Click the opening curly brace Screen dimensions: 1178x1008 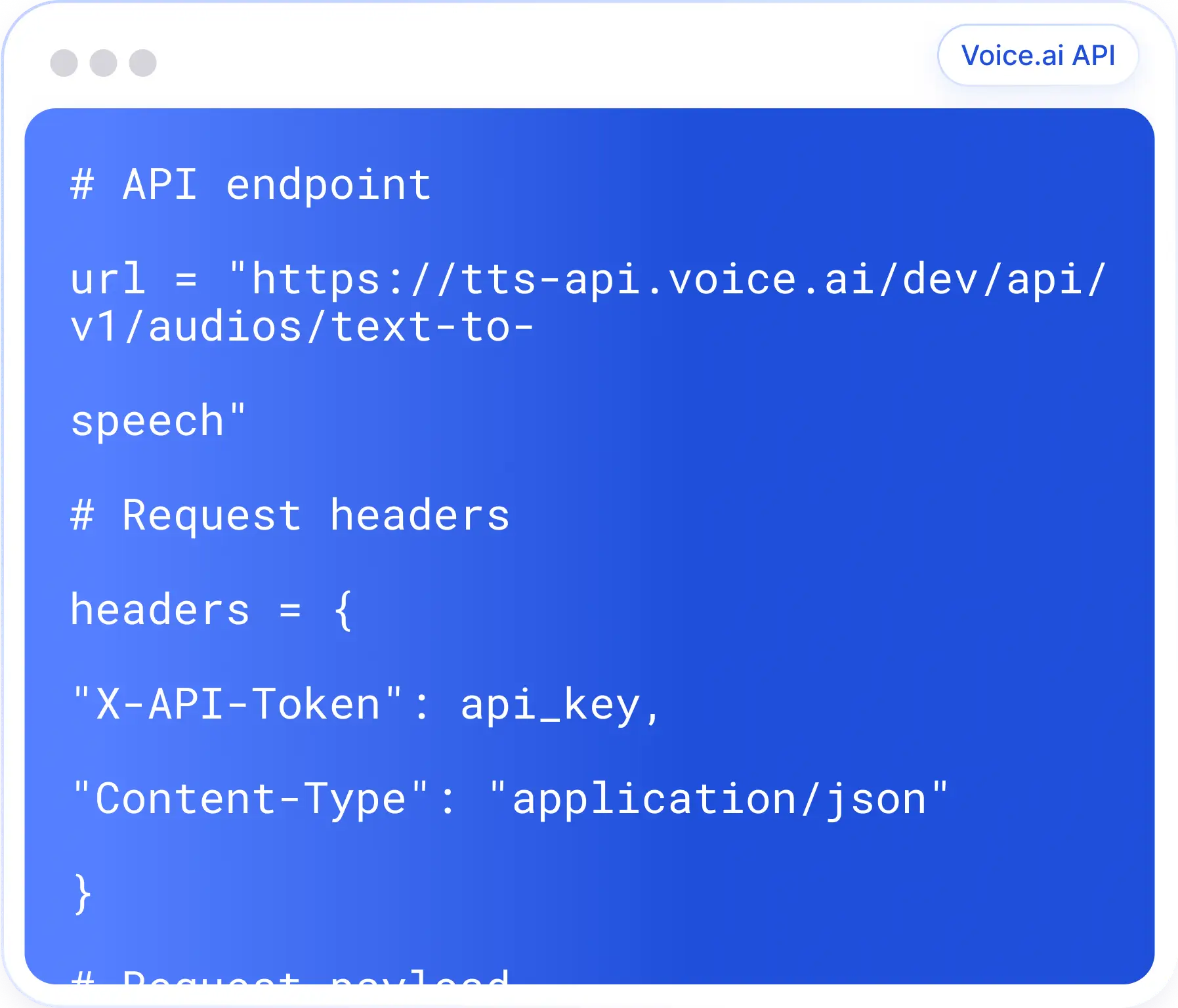click(x=343, y=611)
